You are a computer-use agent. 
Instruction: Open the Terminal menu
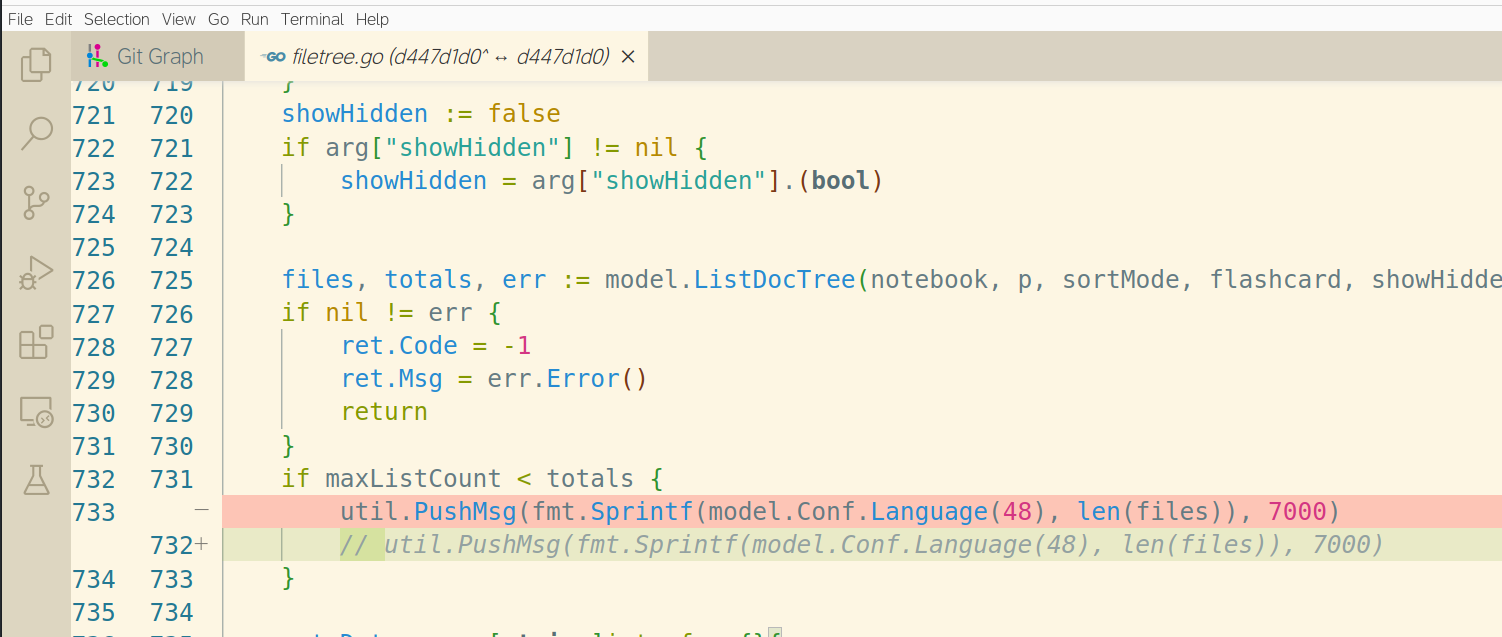tap(312, 19)
